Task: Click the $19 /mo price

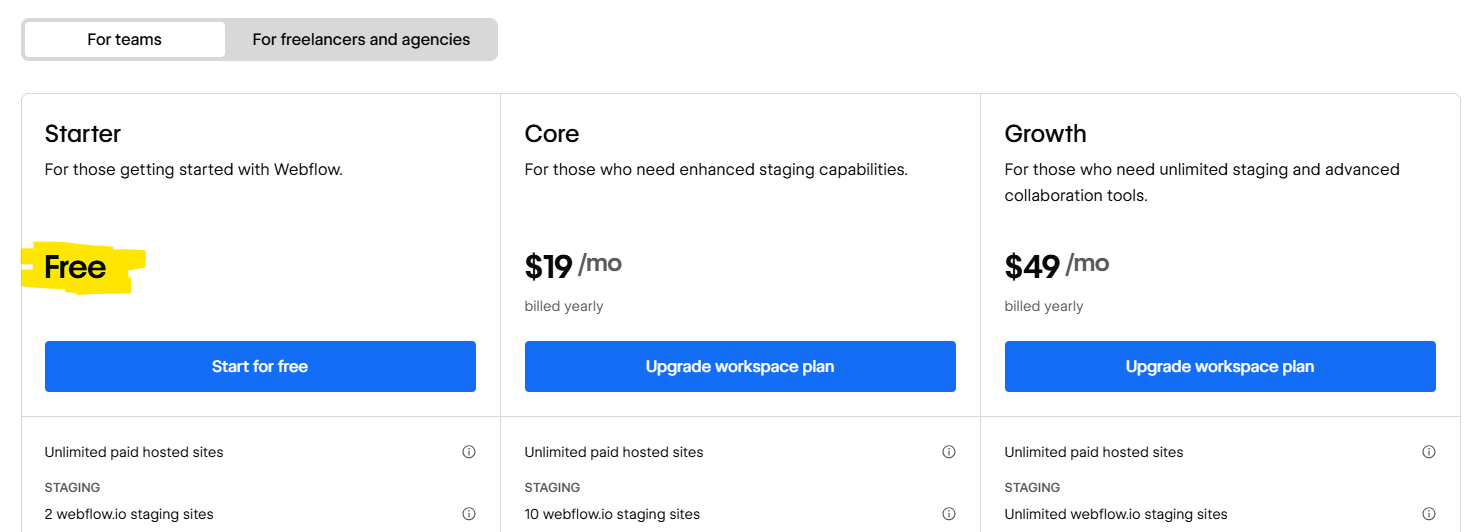Action: (x=572, y=266)
